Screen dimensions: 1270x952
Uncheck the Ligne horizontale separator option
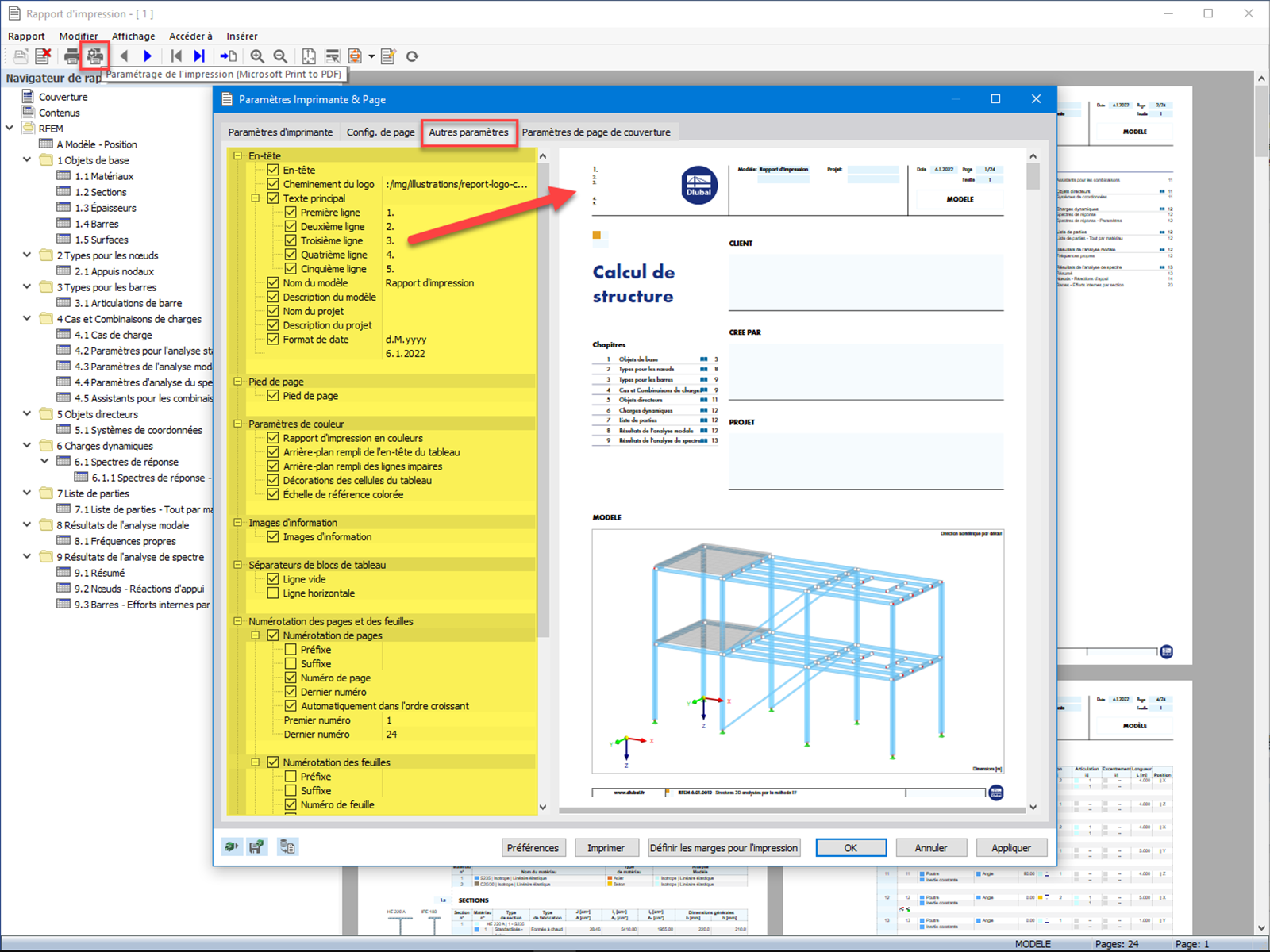[x=272, y=593]
